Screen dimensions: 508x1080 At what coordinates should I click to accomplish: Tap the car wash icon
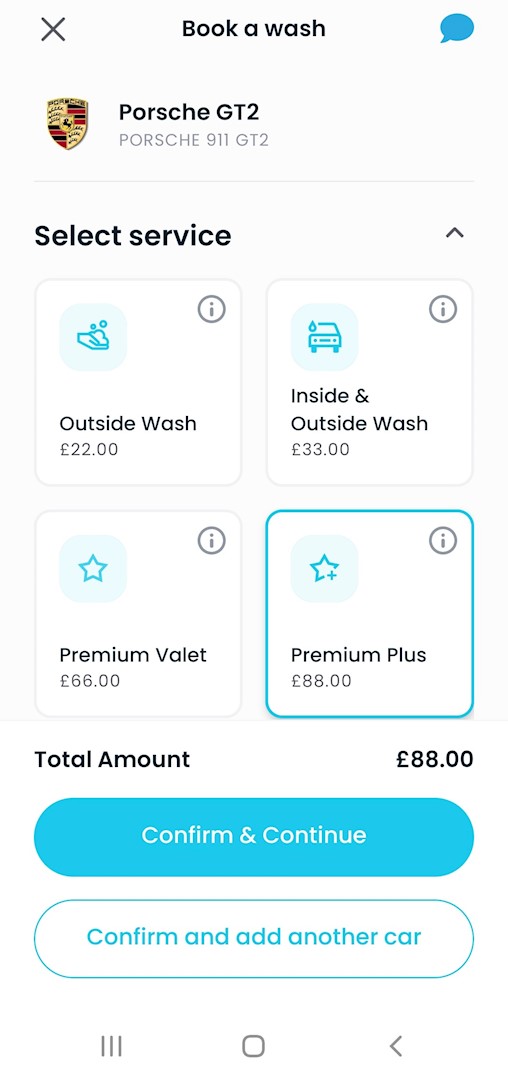(x=324, y=338)
